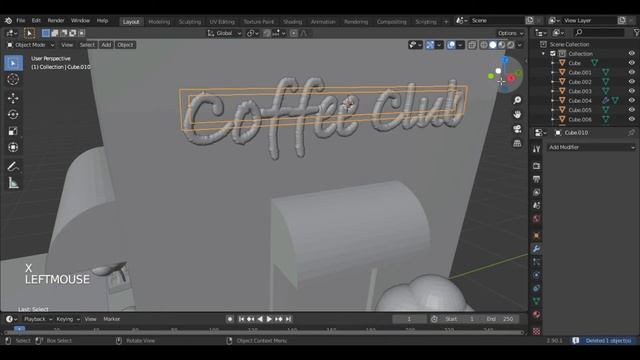Open the Modifier properties wrench tab
Viewport: 640px width, 360px height.
536,249
